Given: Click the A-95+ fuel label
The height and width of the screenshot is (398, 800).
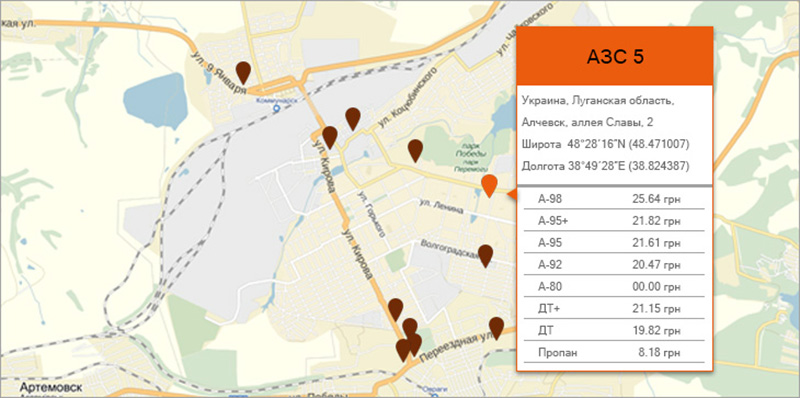Looking at the screenshot, I should [x=553, y=221].
